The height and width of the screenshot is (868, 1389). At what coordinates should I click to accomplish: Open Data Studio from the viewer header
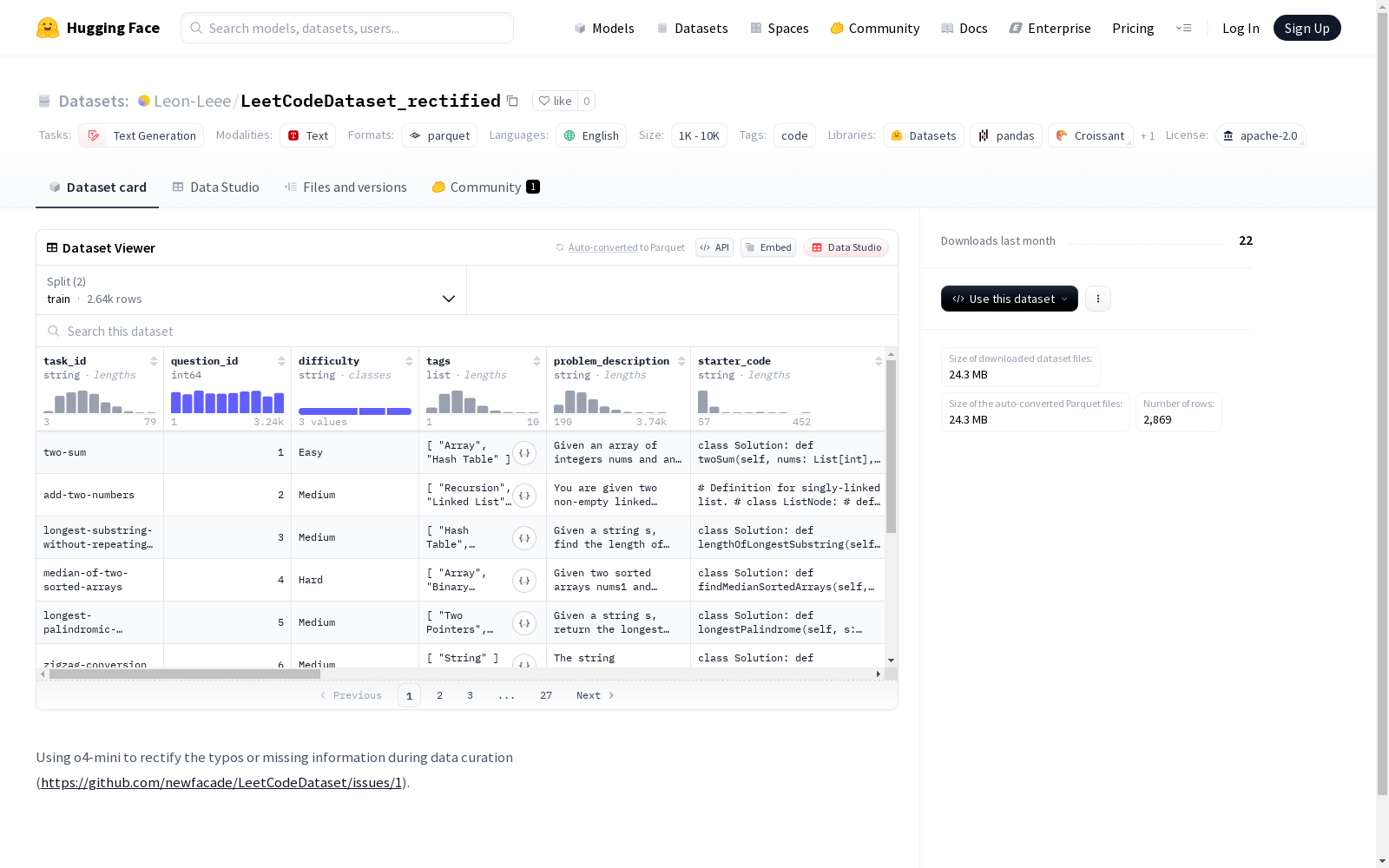[x=846, y=247]
